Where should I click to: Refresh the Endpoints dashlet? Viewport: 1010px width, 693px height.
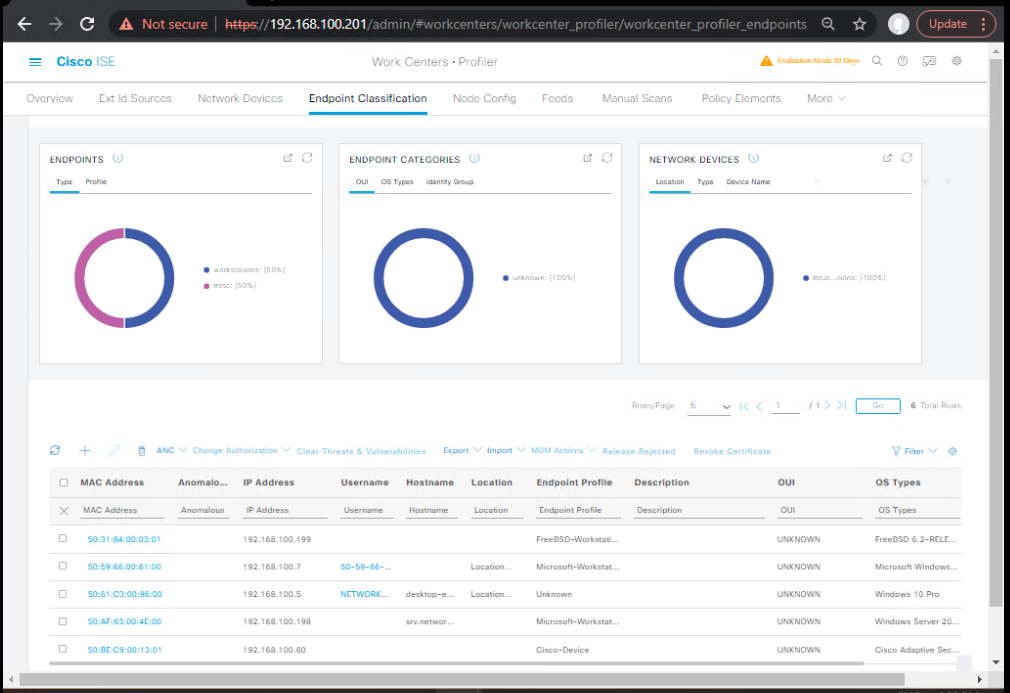(x=307, y=158)
